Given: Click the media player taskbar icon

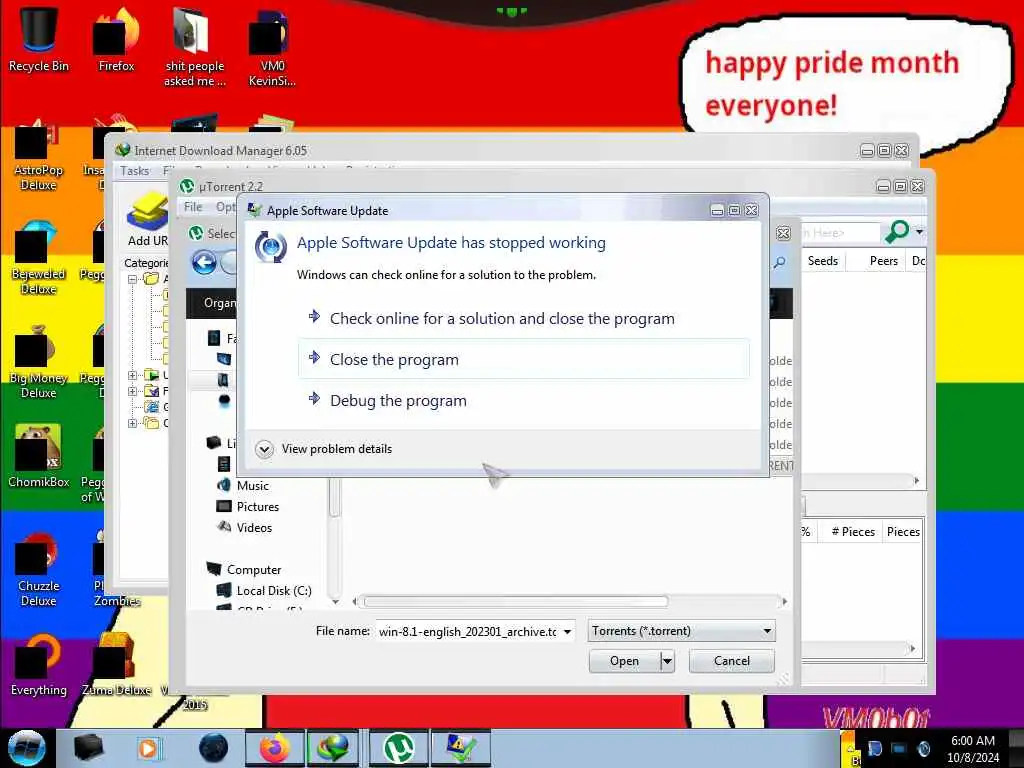Looking at the screenshot, I should 148,748.
